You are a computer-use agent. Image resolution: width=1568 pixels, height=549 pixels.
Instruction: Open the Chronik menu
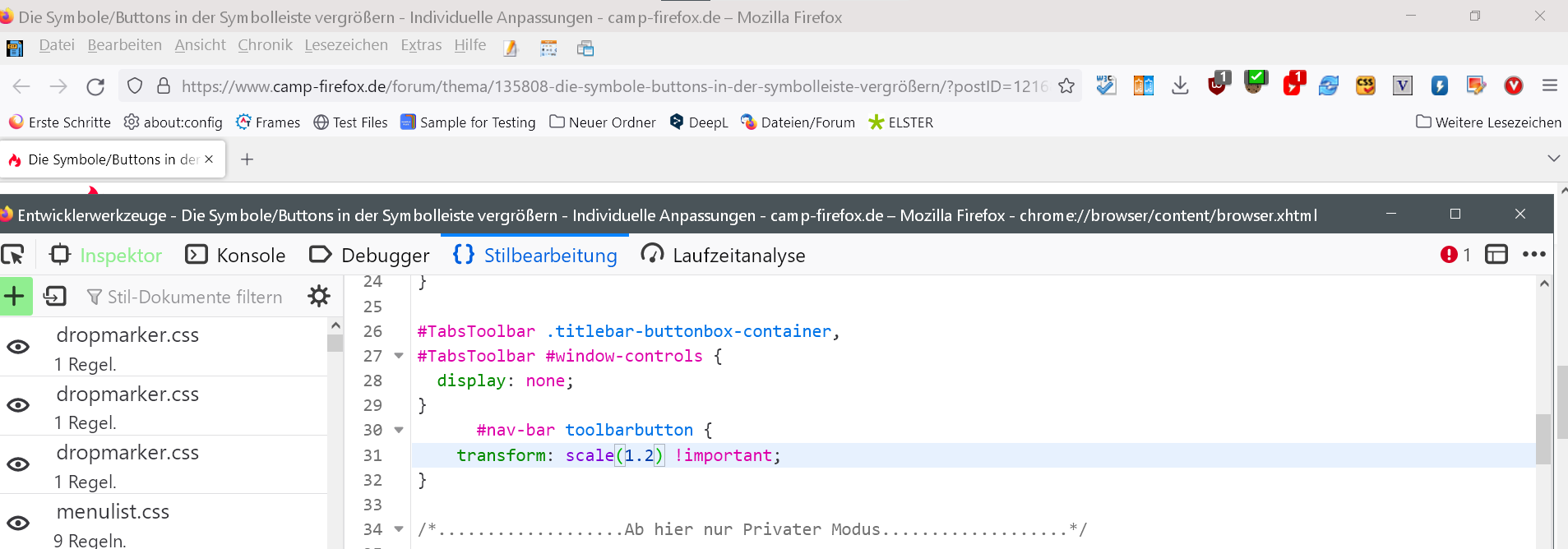click(x=265, y=45)
